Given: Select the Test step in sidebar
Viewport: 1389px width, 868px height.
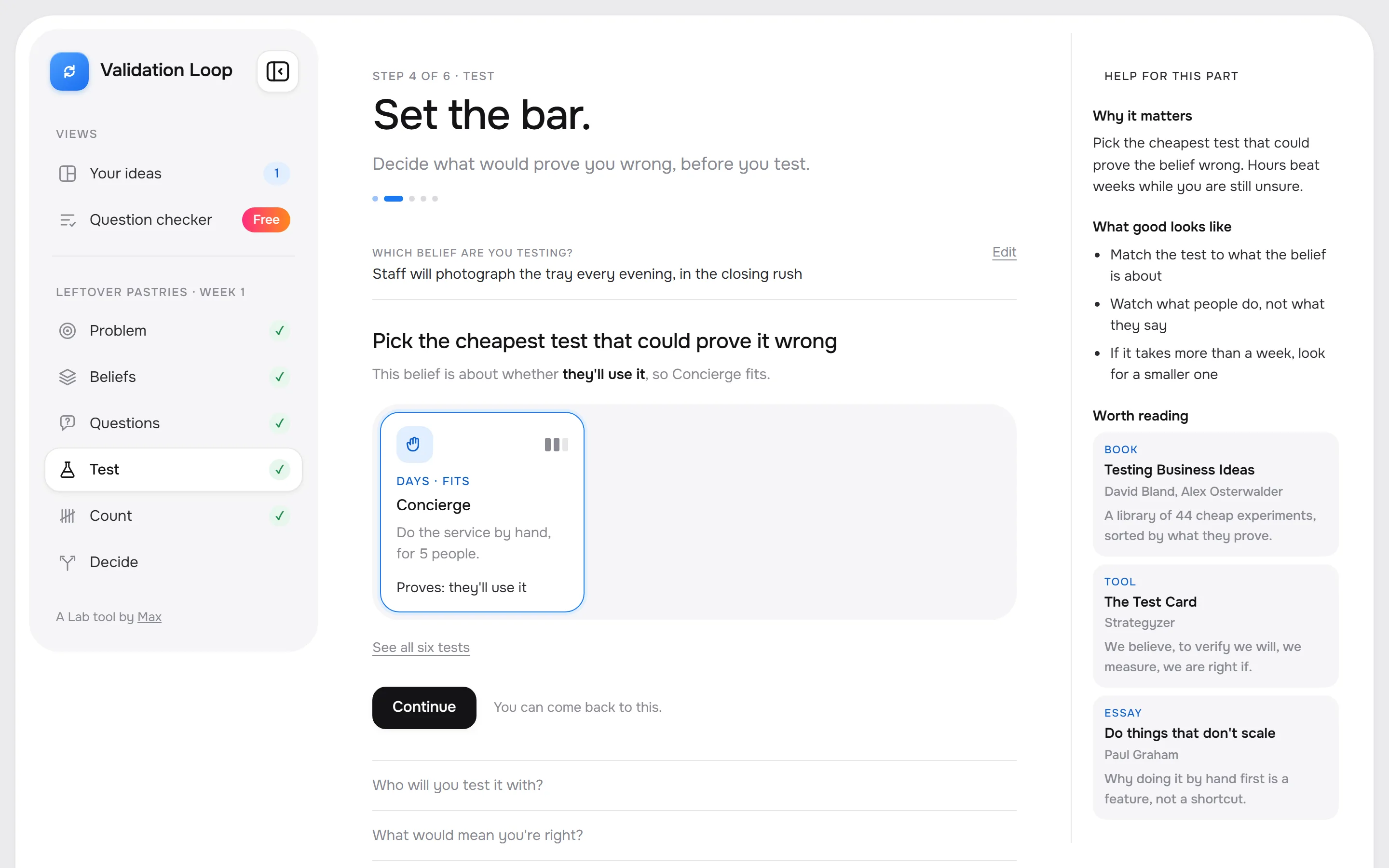Looking at the screenshot, I should point(173,470).
